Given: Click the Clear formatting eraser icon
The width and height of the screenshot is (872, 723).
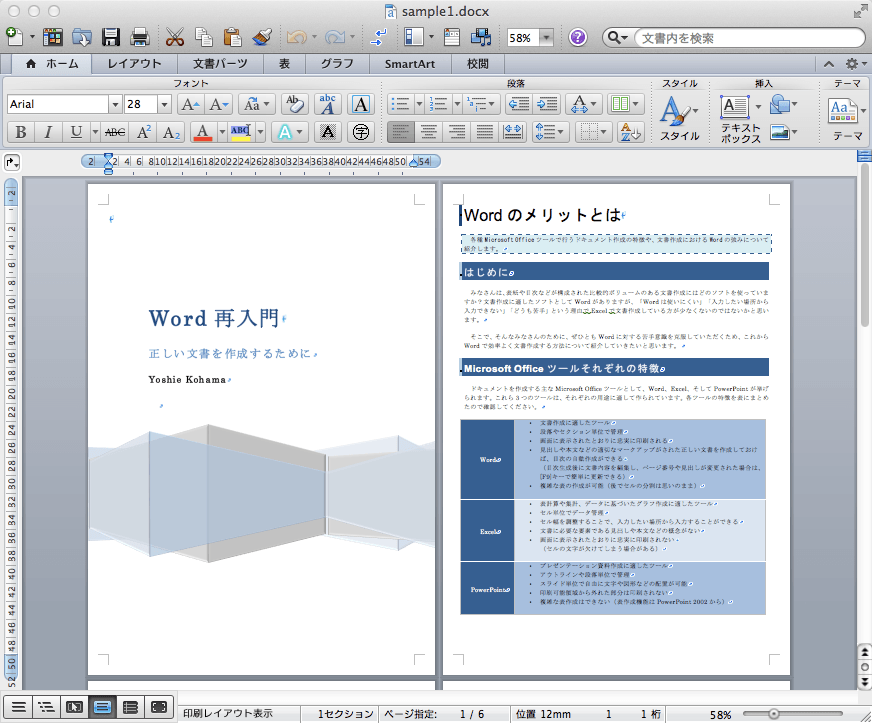Looking at the screenshot, I should (294, 104).
